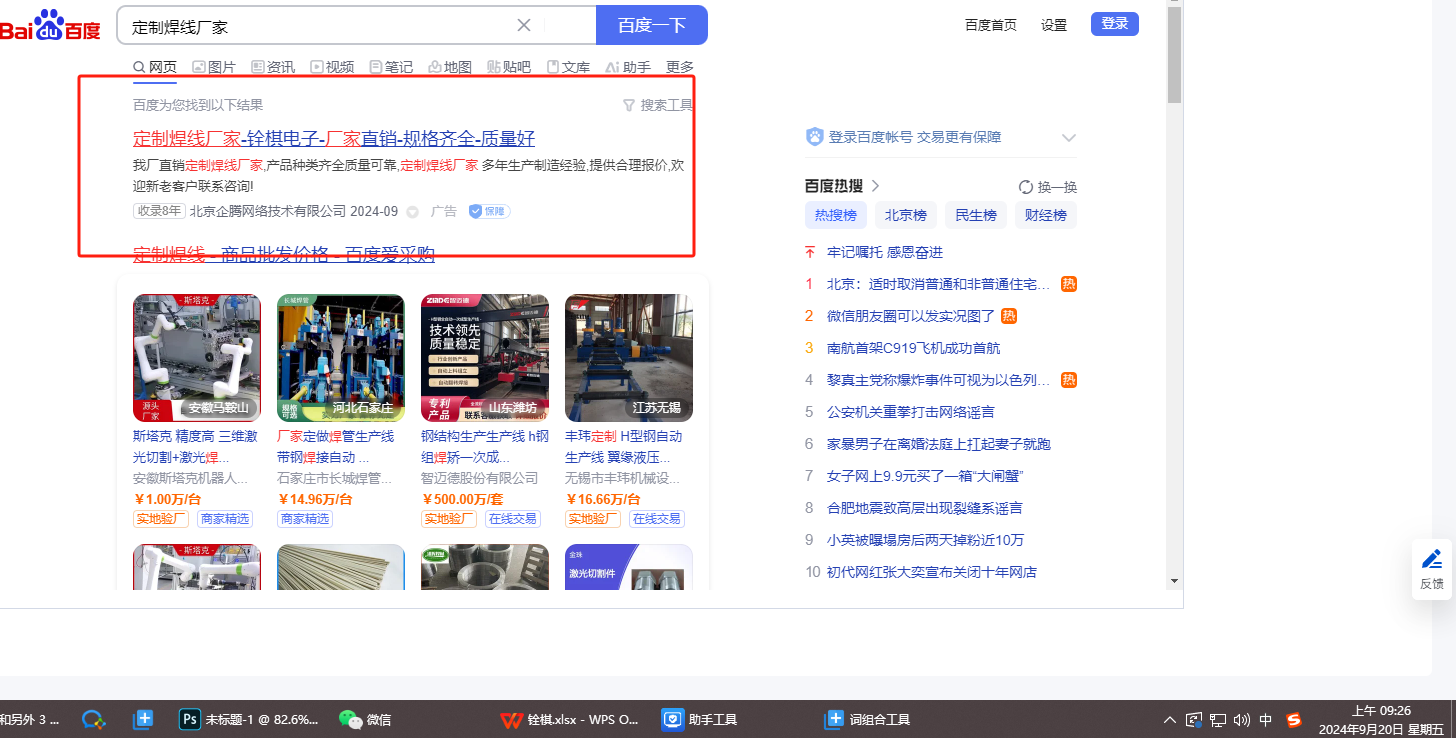The height and width of the screenshot is (738, 1456).
Task: Click the 登录 button
Action: pyautogui.click(x=1115, y=24)
